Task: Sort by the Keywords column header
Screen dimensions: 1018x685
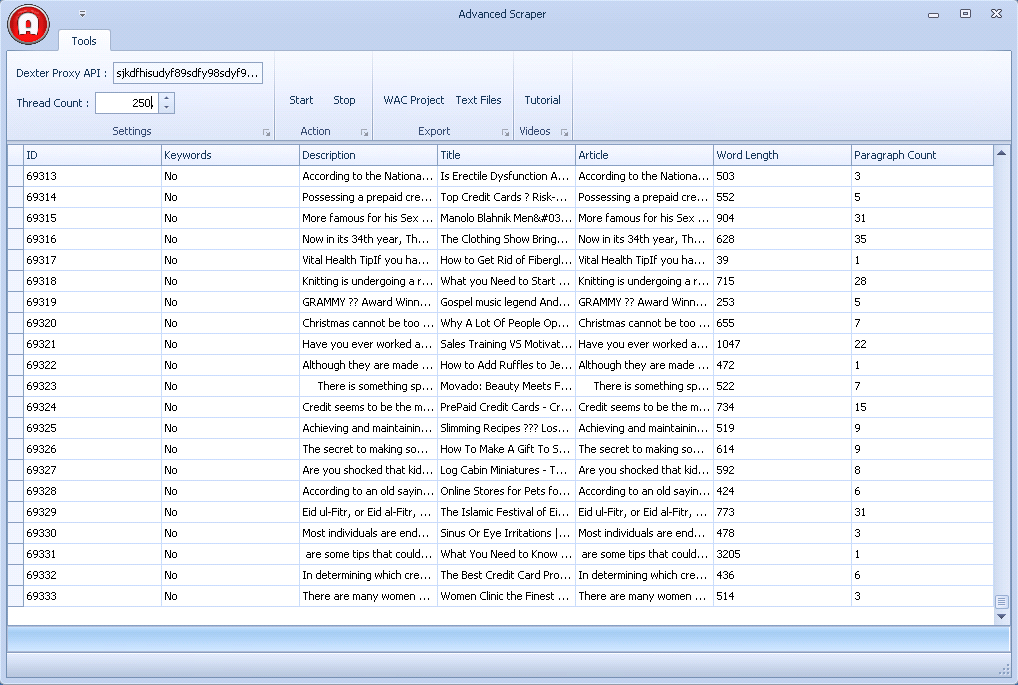Action: tap(230, 155)
